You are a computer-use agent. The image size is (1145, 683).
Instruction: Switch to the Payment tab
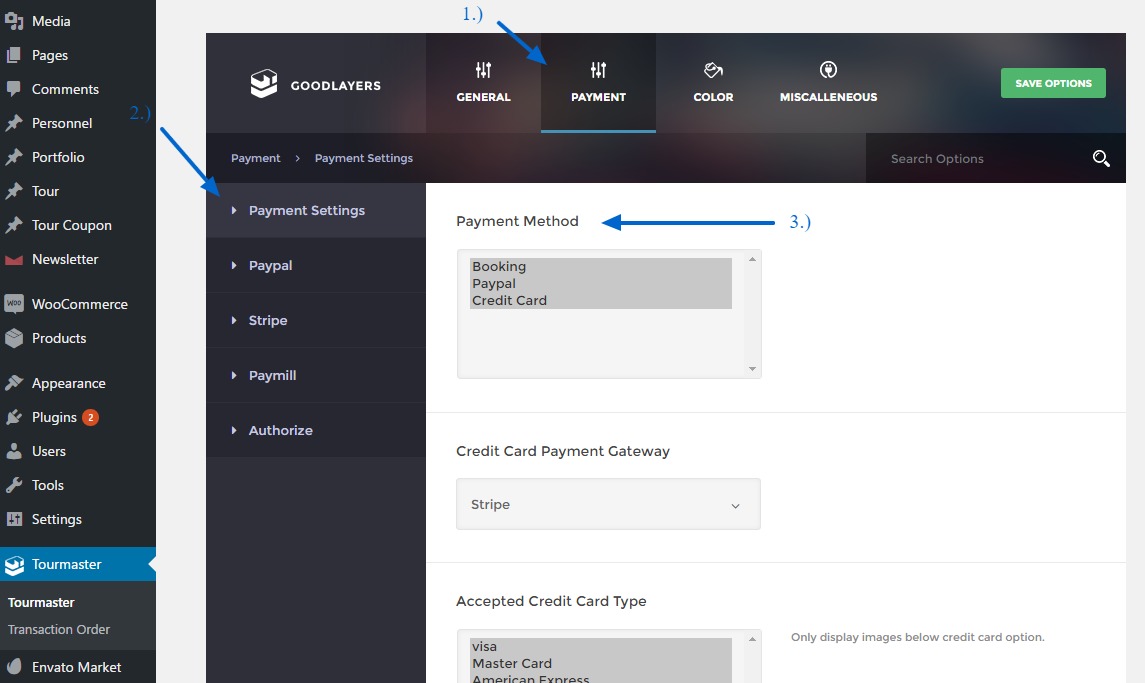(598, 83)
